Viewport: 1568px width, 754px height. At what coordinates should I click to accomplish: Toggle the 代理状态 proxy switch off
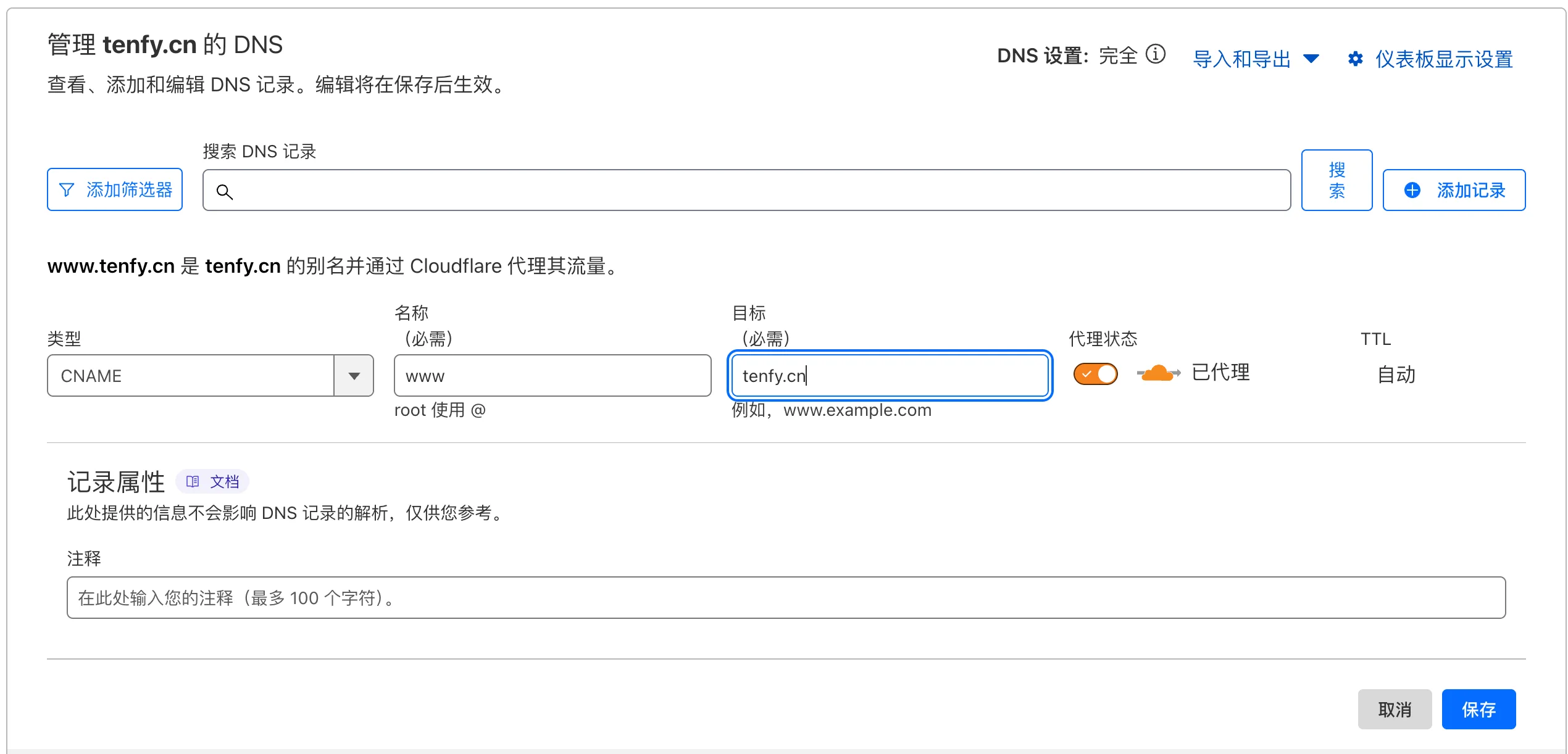pos(1095,374)
